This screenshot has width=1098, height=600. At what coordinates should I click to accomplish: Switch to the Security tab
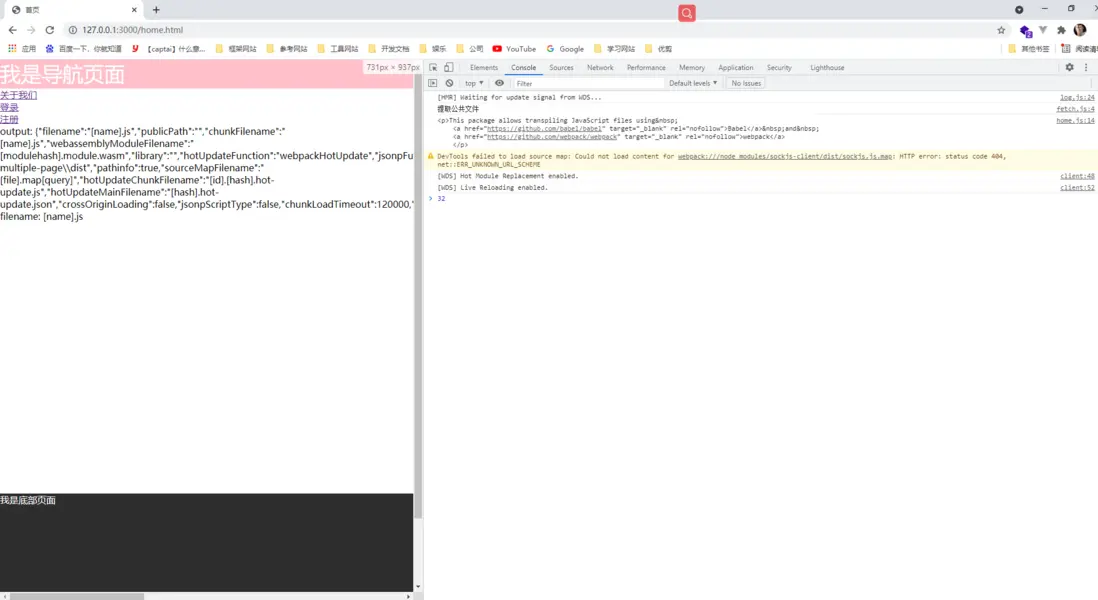(x=779, y=68)
